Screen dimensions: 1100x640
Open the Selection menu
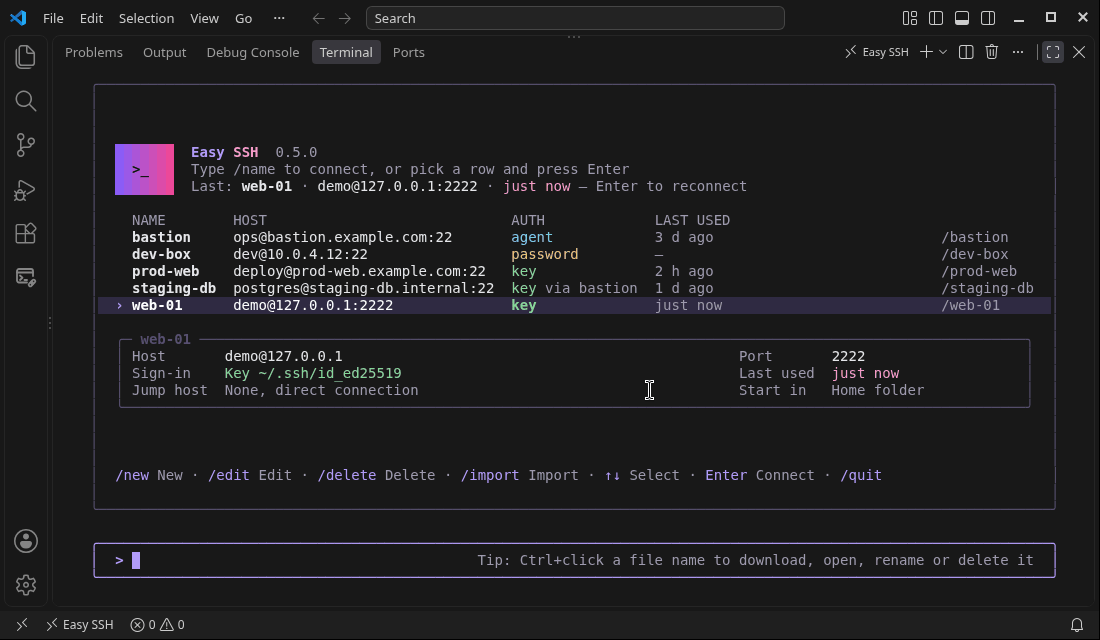[x=146, y=18]
